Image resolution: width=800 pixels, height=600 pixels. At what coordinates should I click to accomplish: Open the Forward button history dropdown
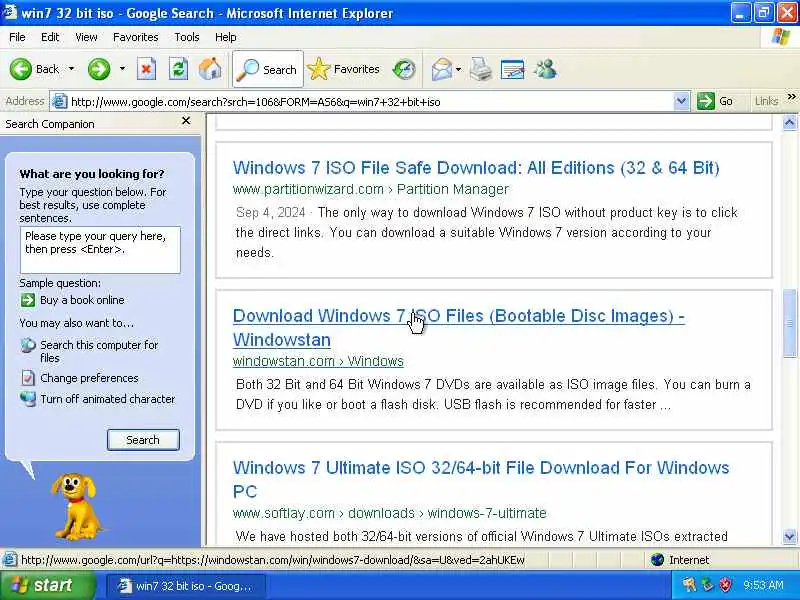[122, 68]
